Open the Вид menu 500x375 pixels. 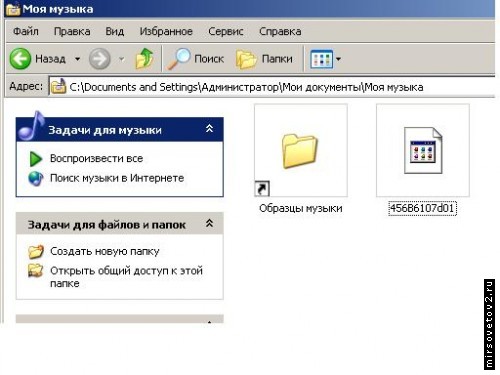115,31
